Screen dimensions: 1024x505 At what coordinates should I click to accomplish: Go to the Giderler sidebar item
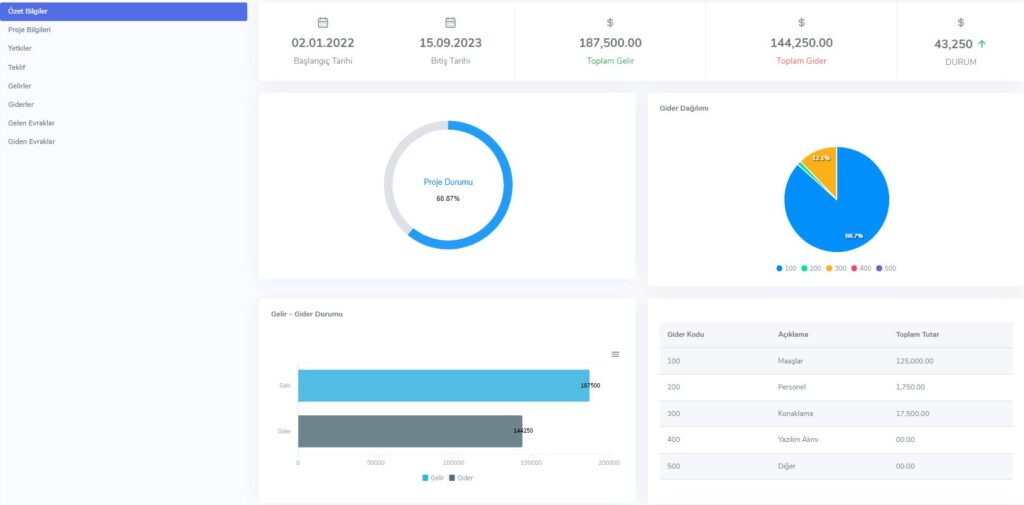click(22, 104)
